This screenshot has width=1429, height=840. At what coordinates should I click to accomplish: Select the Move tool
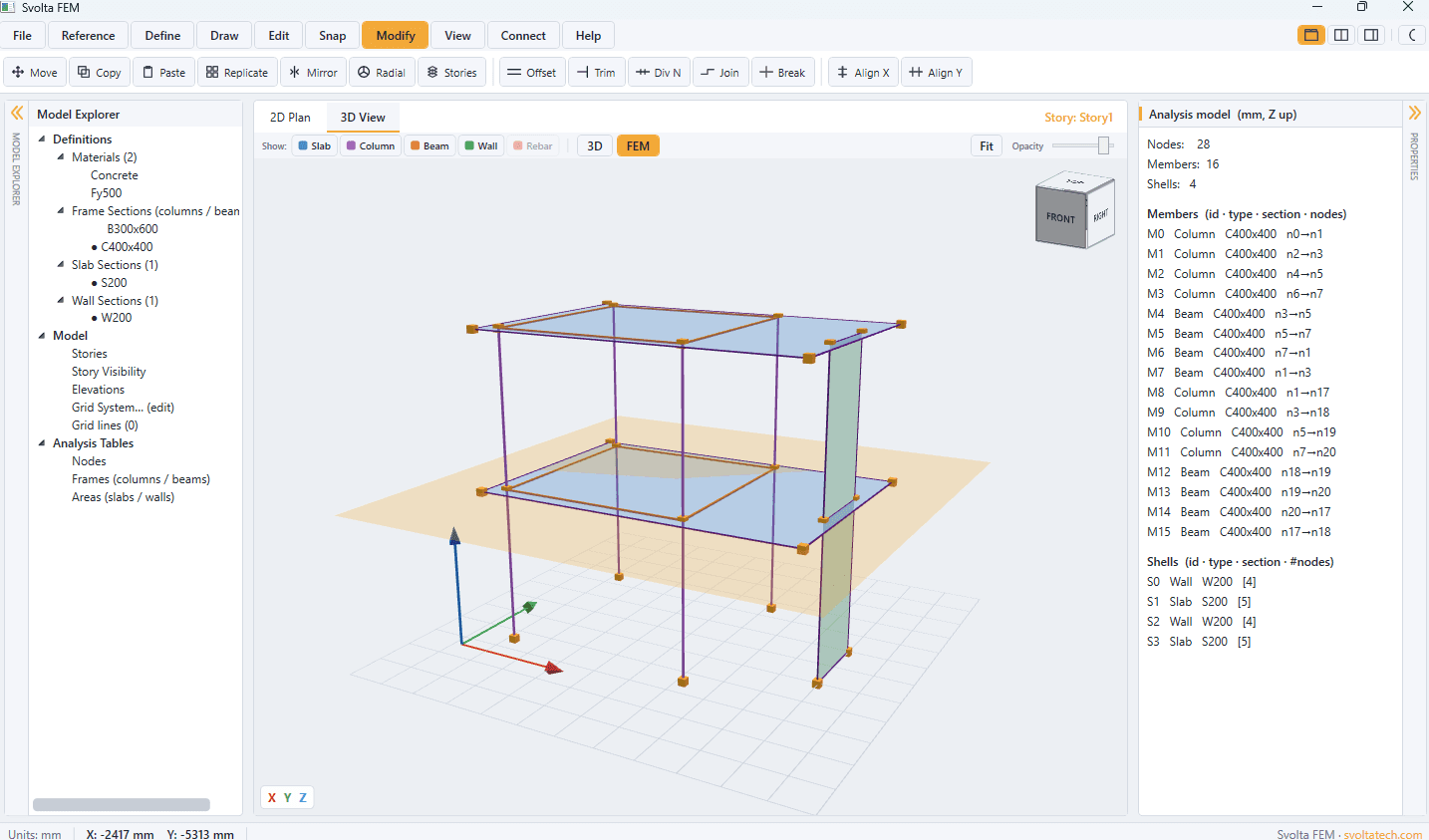pos(35,73)
